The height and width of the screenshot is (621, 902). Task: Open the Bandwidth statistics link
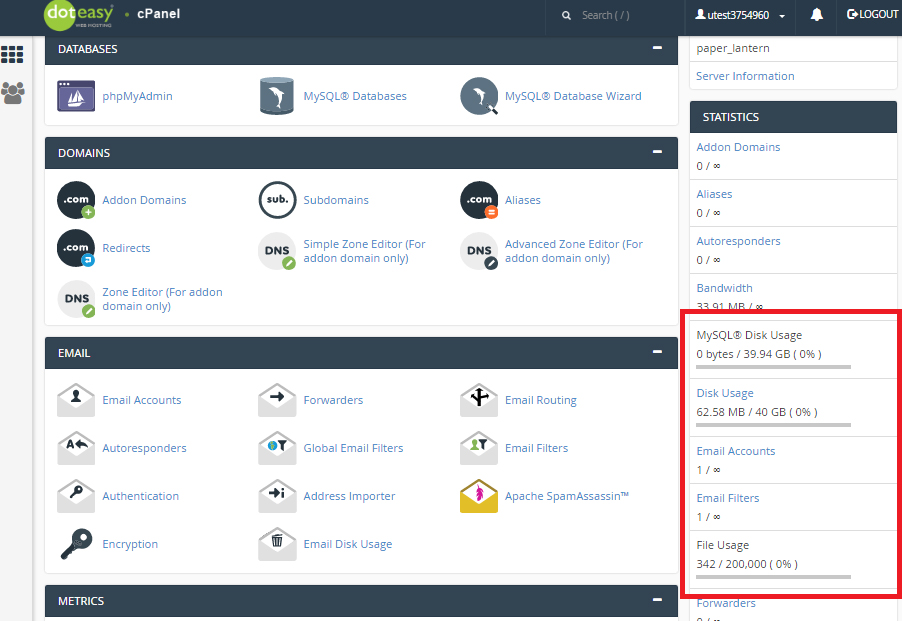tap(724, 288)
